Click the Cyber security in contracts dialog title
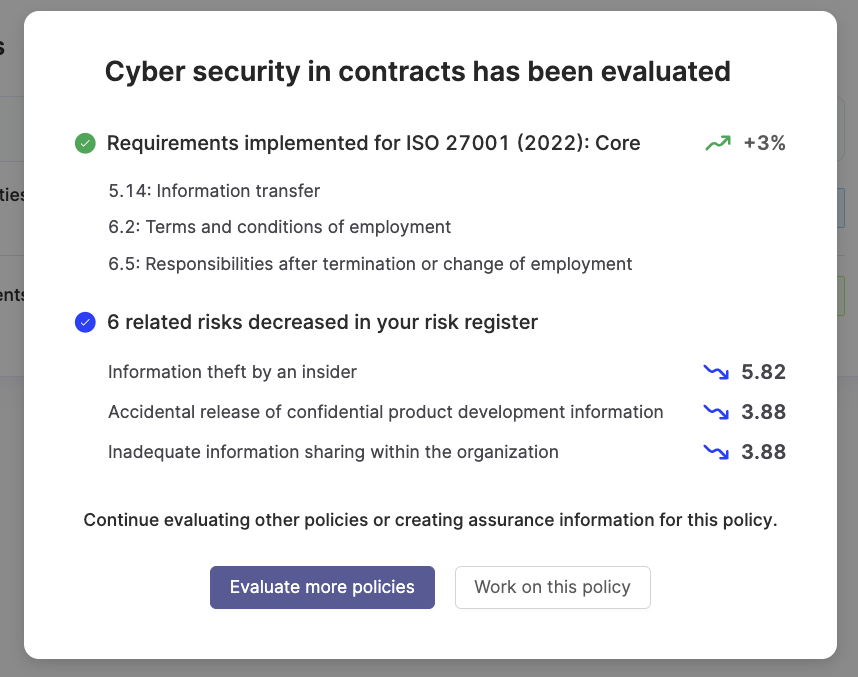This screenshot has width=858, height=677. (x=418, y=72)
